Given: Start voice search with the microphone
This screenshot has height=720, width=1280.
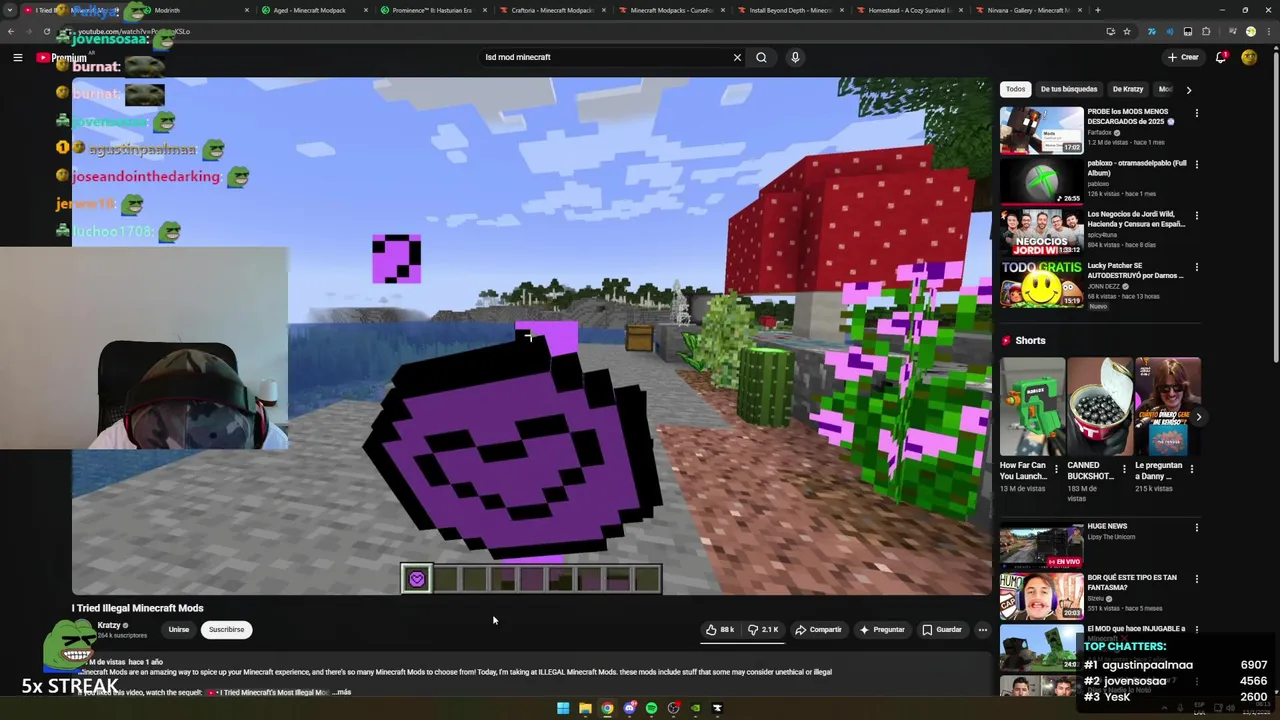Looking at the screenshot, I should point(795,57).
